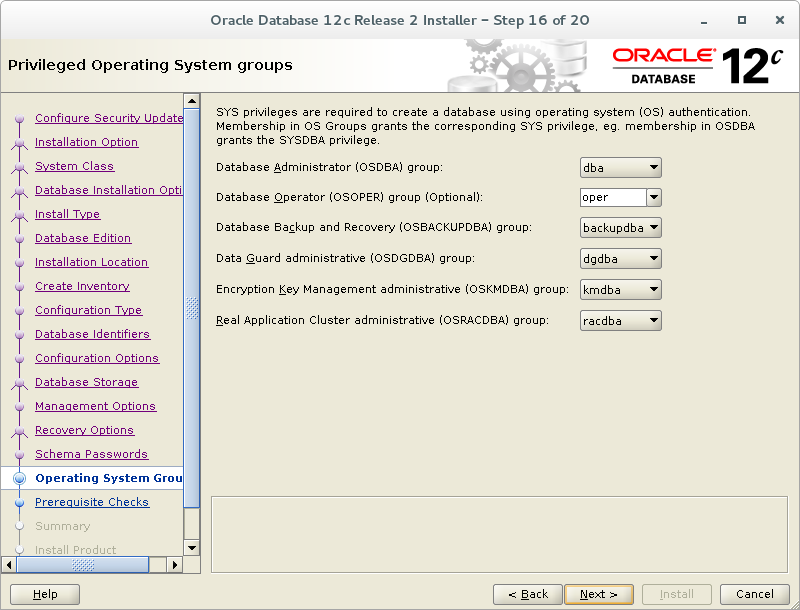Screen dimensions: 800x610
Task: Open the Database Edition step
Action: [83, 238]
